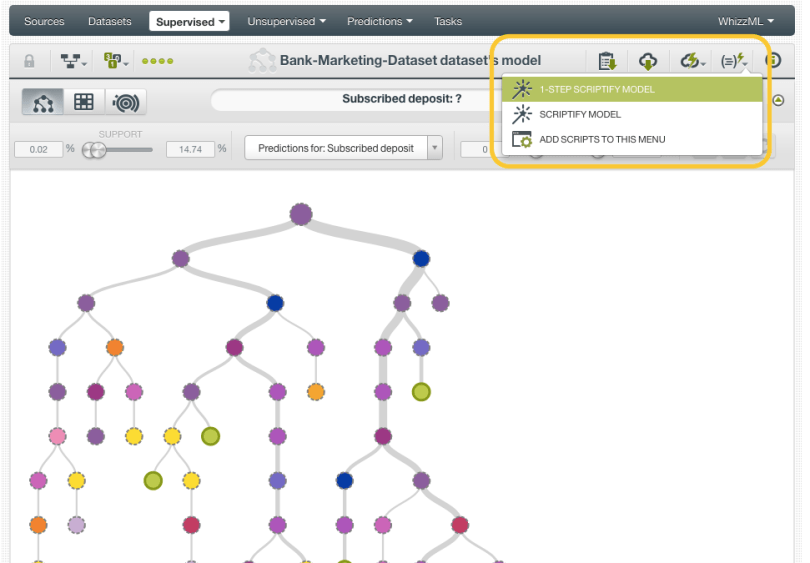810x563 pixels.
Task: Open the Supervised dropdown menu
Action: point(190,21)
